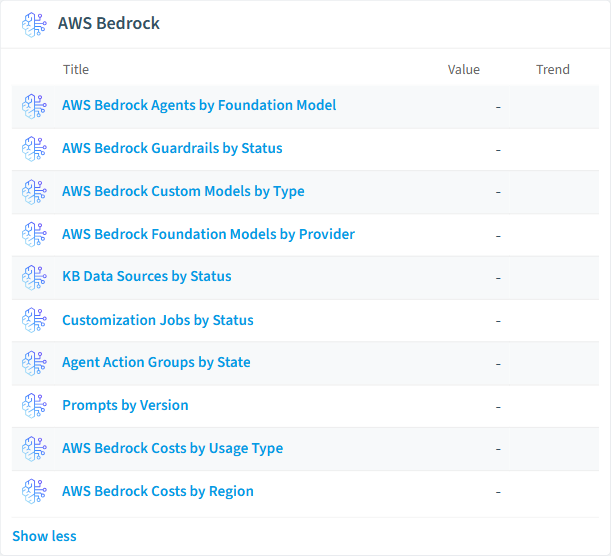Click icon beside AWS Bedrock Guardrails by Status
Image resolution: width=611 pixels, height=556 pixels.
[34, 149]
